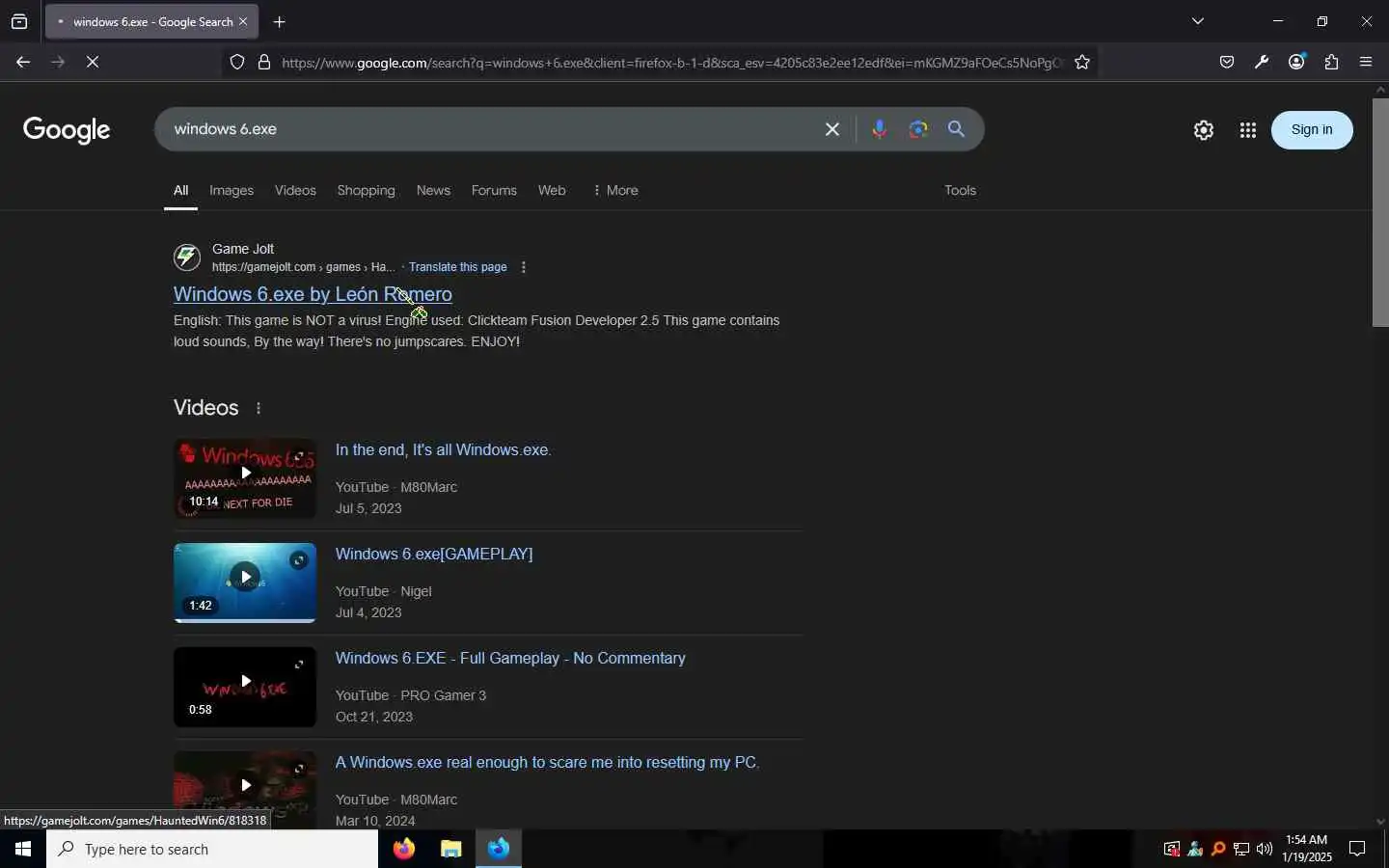Go to the Google logo homepage
This screenshot has height=868, width=1389.
pos(67,130)
